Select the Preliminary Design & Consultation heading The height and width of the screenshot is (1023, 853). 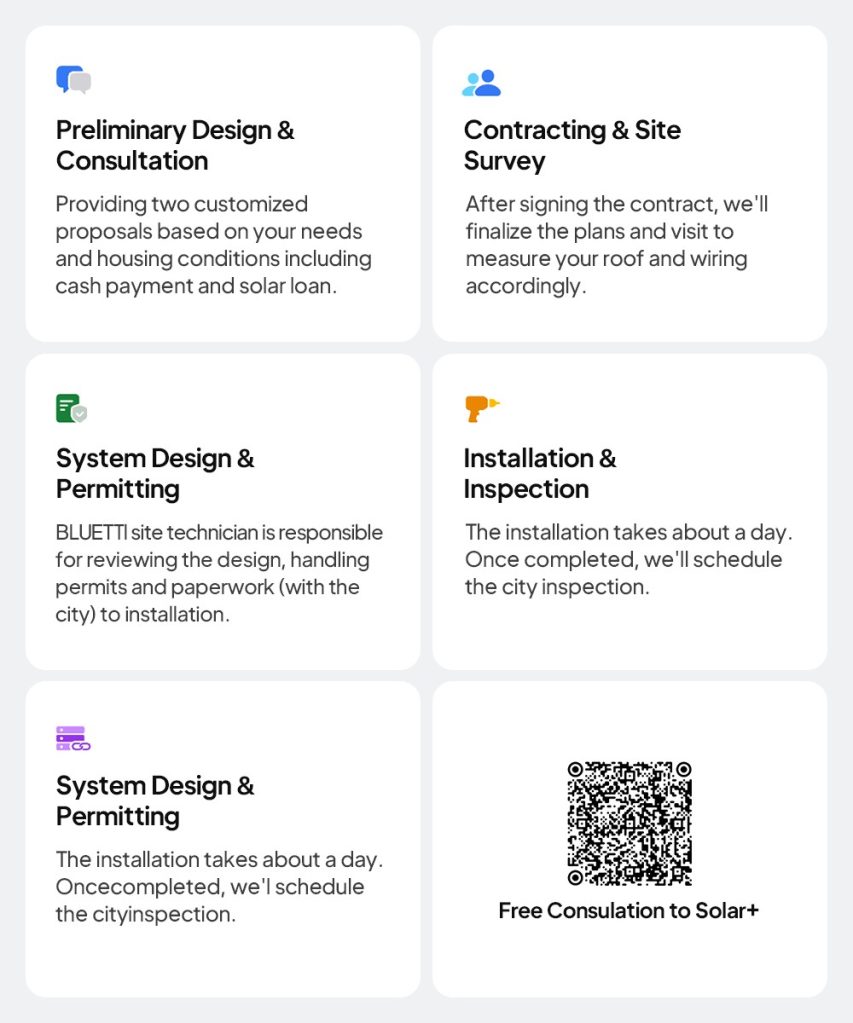tap(175, 146)
